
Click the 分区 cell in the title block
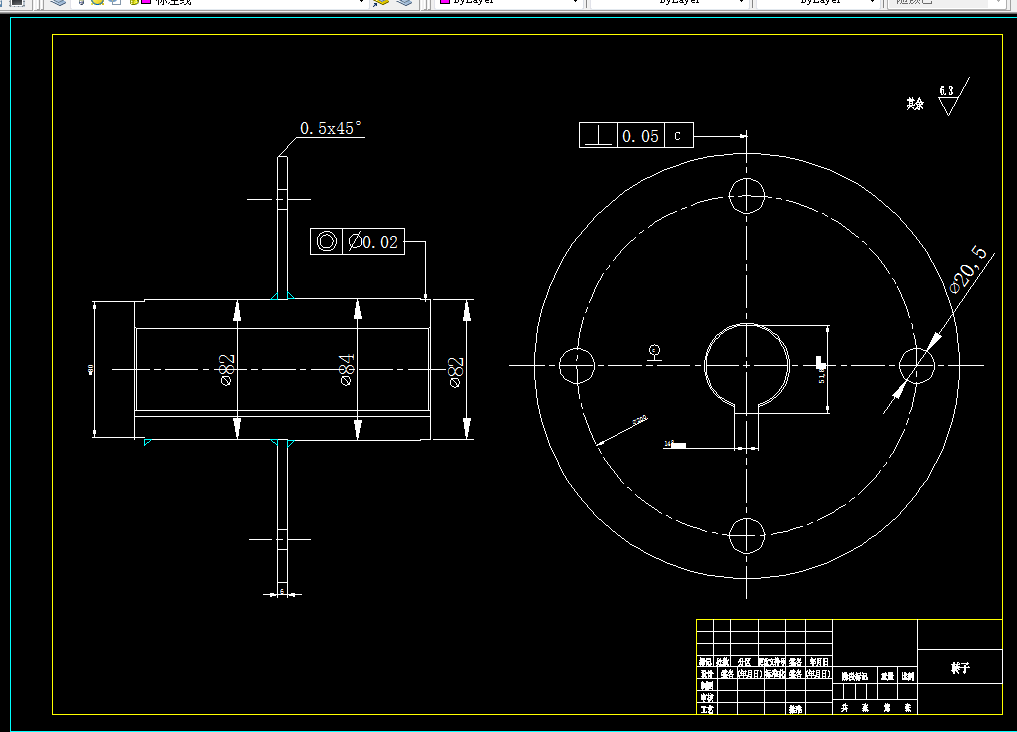pyautogui.click(x=744, y=662)
